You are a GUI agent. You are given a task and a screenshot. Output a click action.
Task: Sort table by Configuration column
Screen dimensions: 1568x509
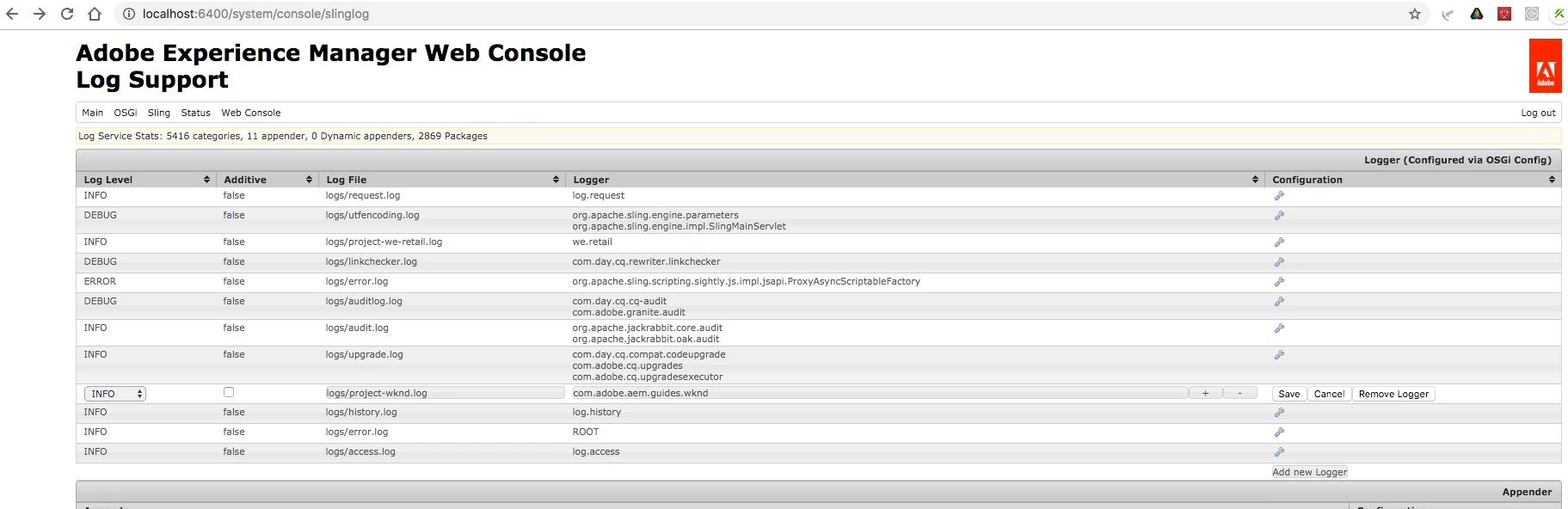pos(1413,180)
